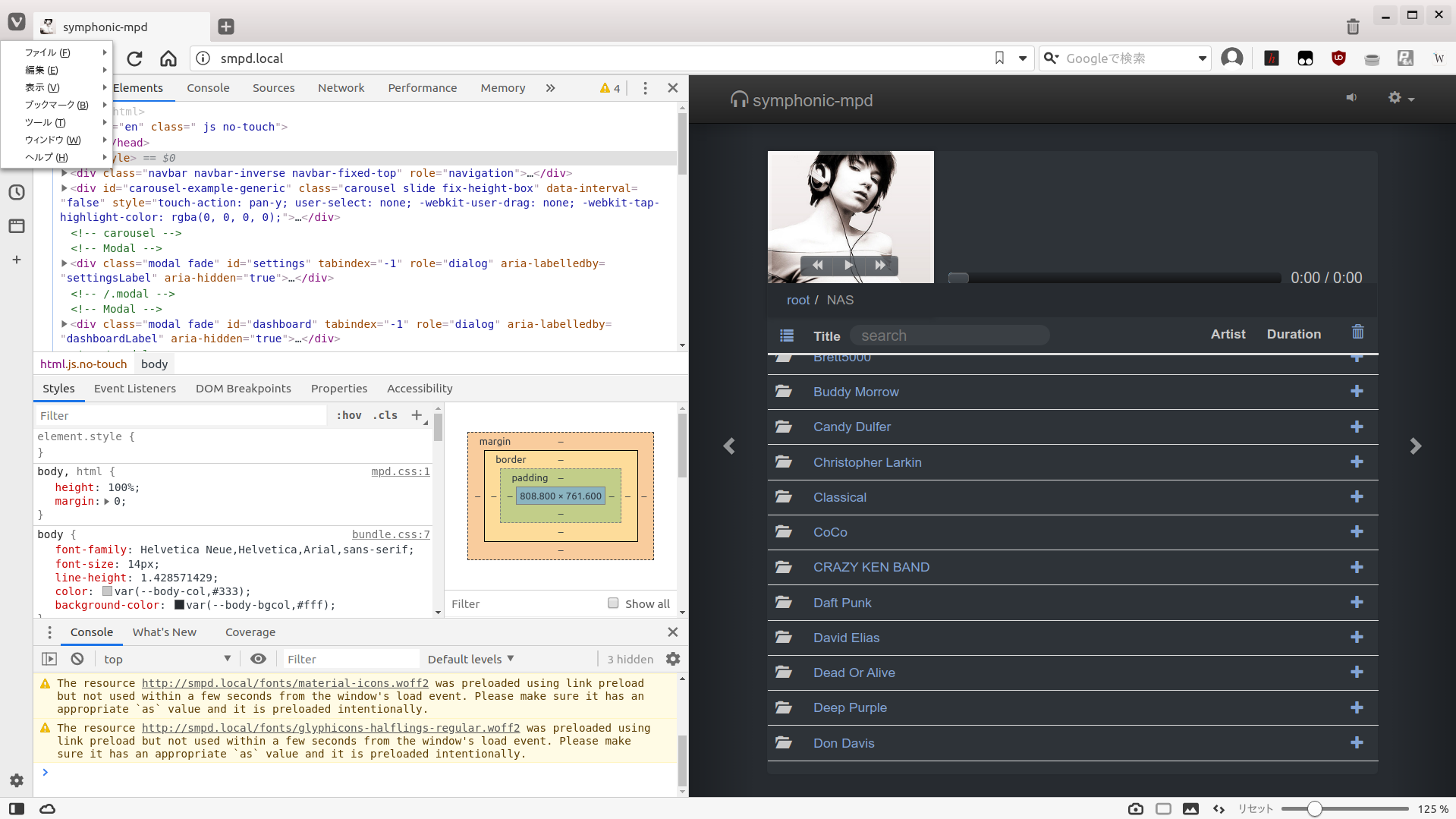Go to browser home page

[168, 58]
